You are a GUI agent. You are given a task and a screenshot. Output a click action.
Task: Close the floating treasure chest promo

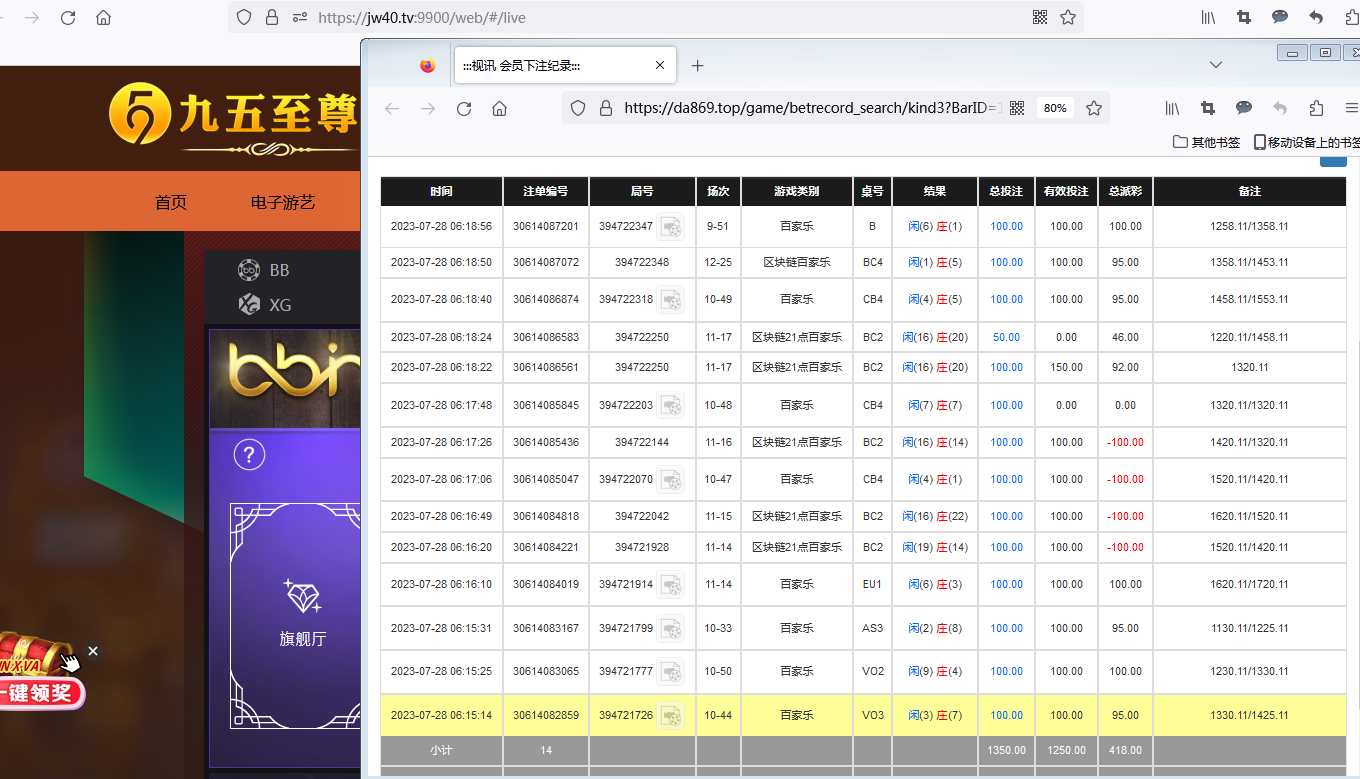pos(93,651)
